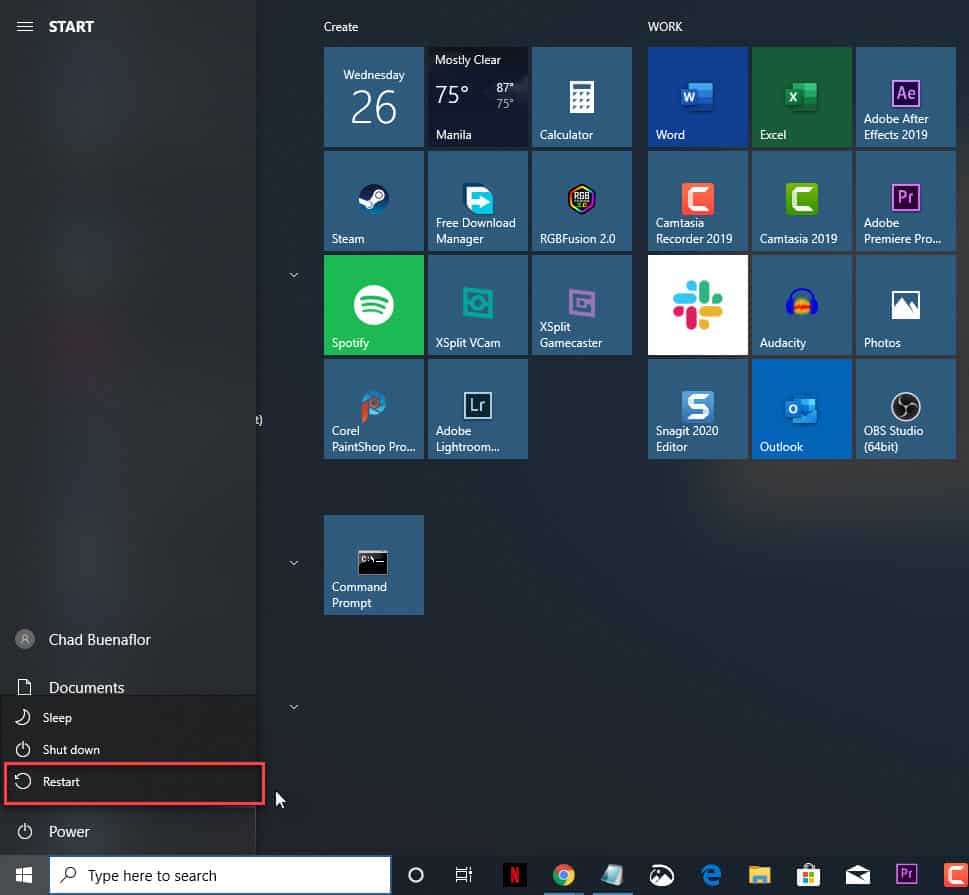Open the RGBFusion 2.0 tile
This screenshot has width=969, height=895.
pyautogui.click(x=582, y=201)
